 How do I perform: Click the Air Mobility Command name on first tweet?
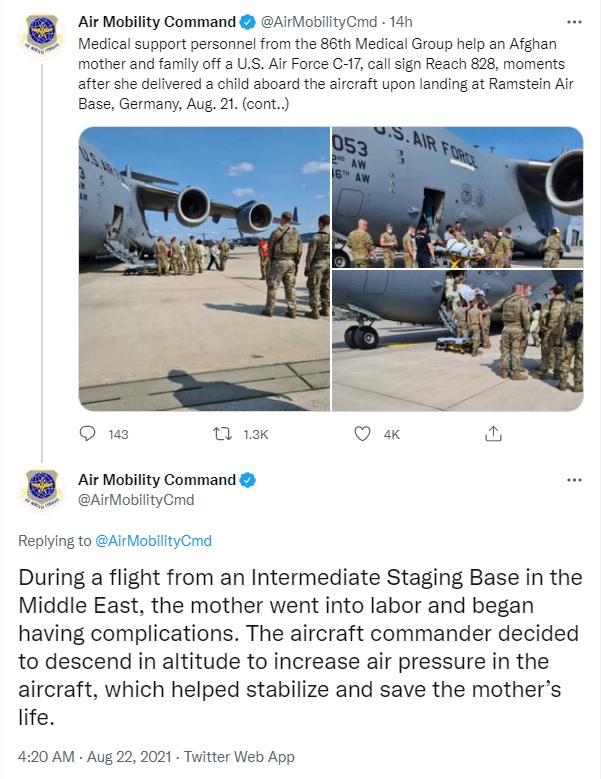point(157,22)
